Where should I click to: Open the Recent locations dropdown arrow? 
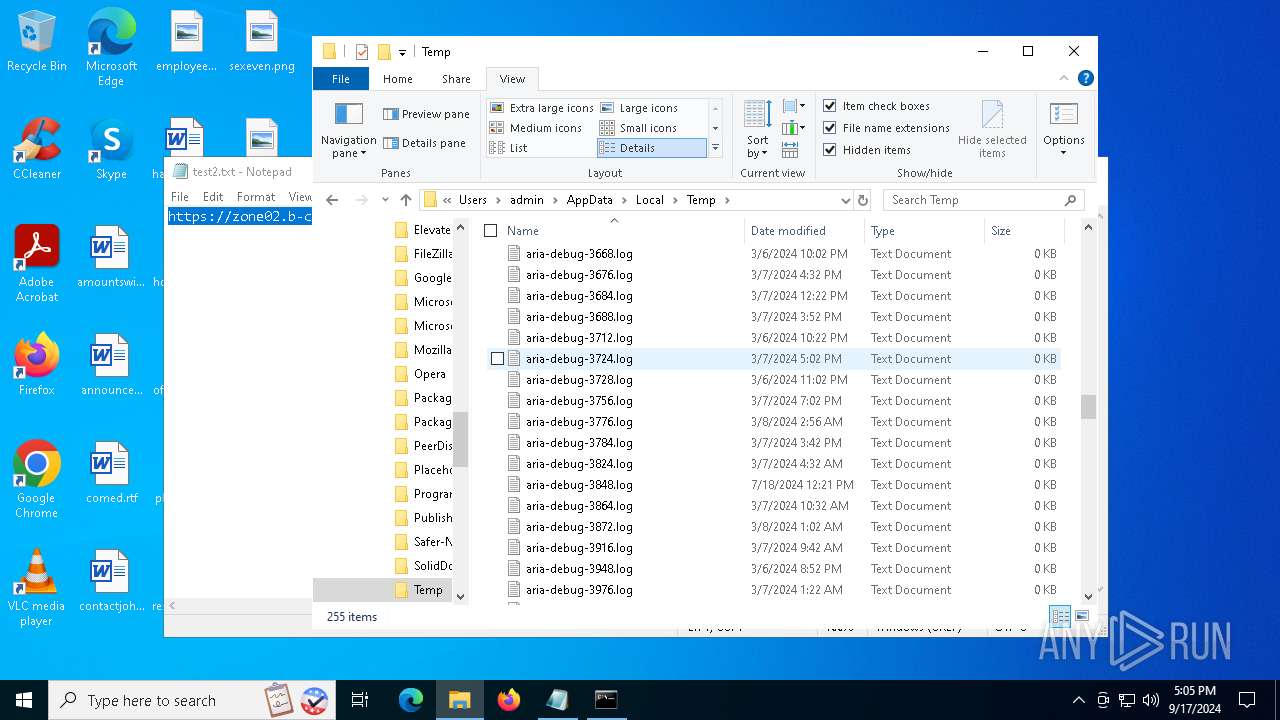click(x=385, y=200)
